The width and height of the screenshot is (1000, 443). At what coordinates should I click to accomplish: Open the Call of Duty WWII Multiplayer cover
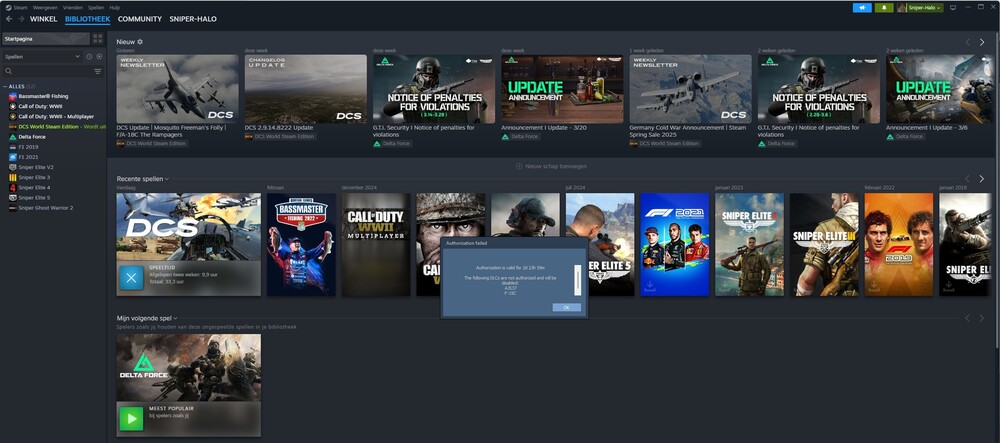pos(376,245)
